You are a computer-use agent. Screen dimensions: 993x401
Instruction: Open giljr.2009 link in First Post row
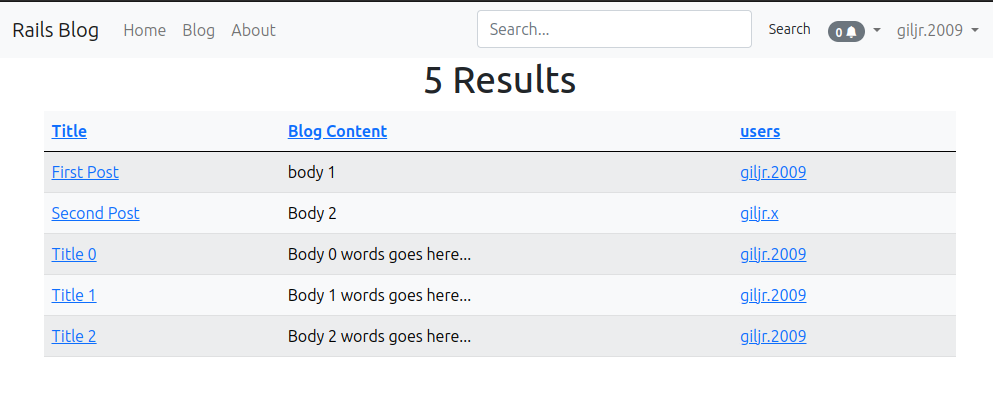point(773,172)
